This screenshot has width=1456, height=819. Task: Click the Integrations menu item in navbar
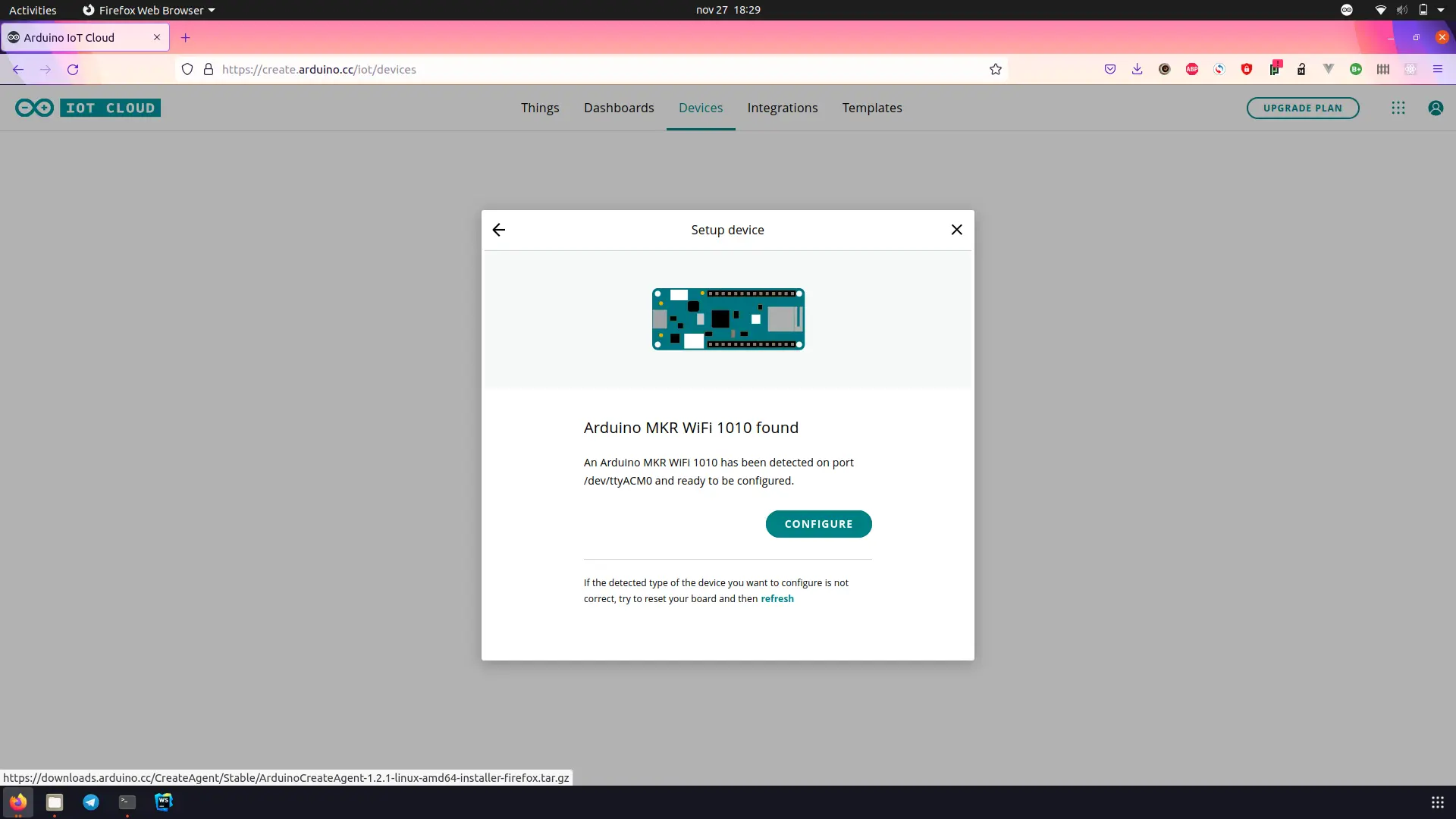(x=783, y=107)
